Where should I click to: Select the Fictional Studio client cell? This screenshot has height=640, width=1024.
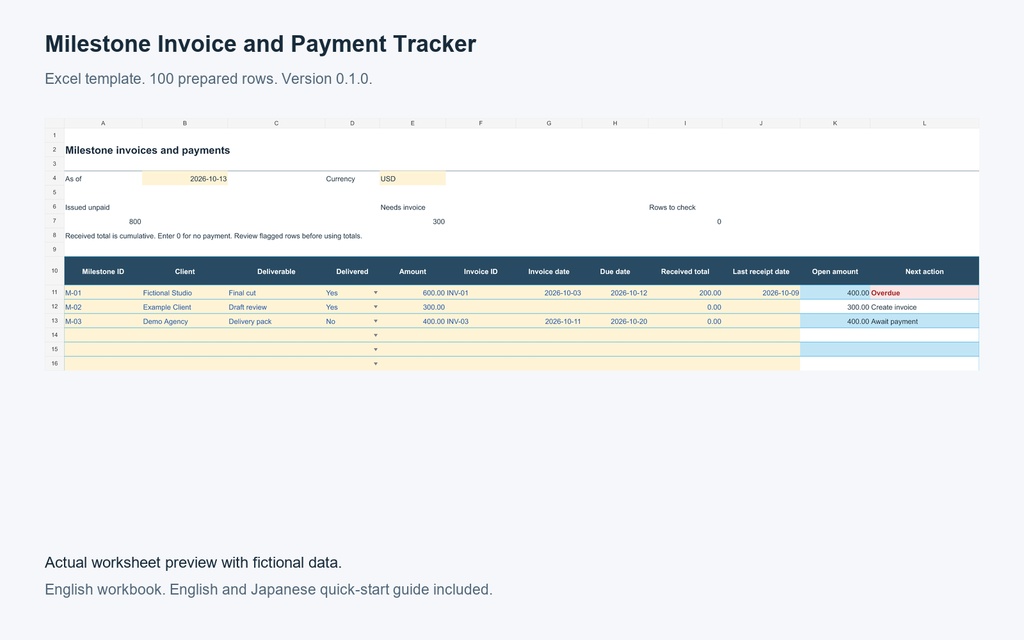[185, 293]
